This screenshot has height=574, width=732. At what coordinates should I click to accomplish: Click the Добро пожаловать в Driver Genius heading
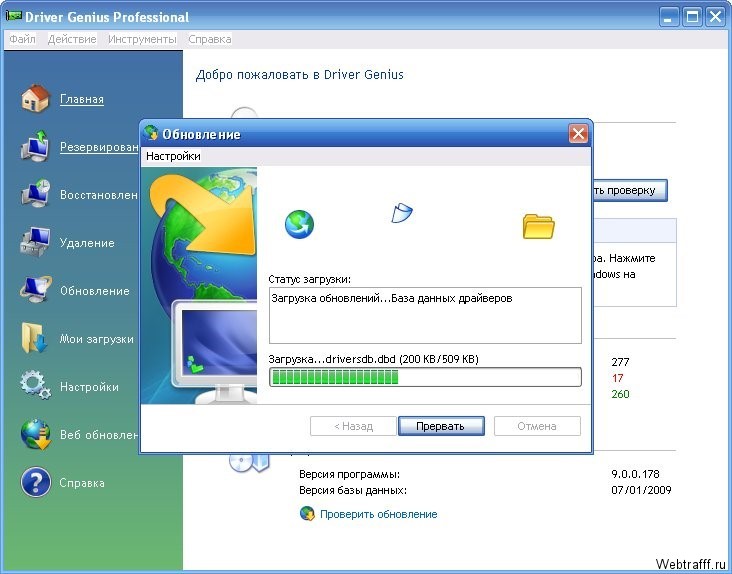[x=300, y=75]
